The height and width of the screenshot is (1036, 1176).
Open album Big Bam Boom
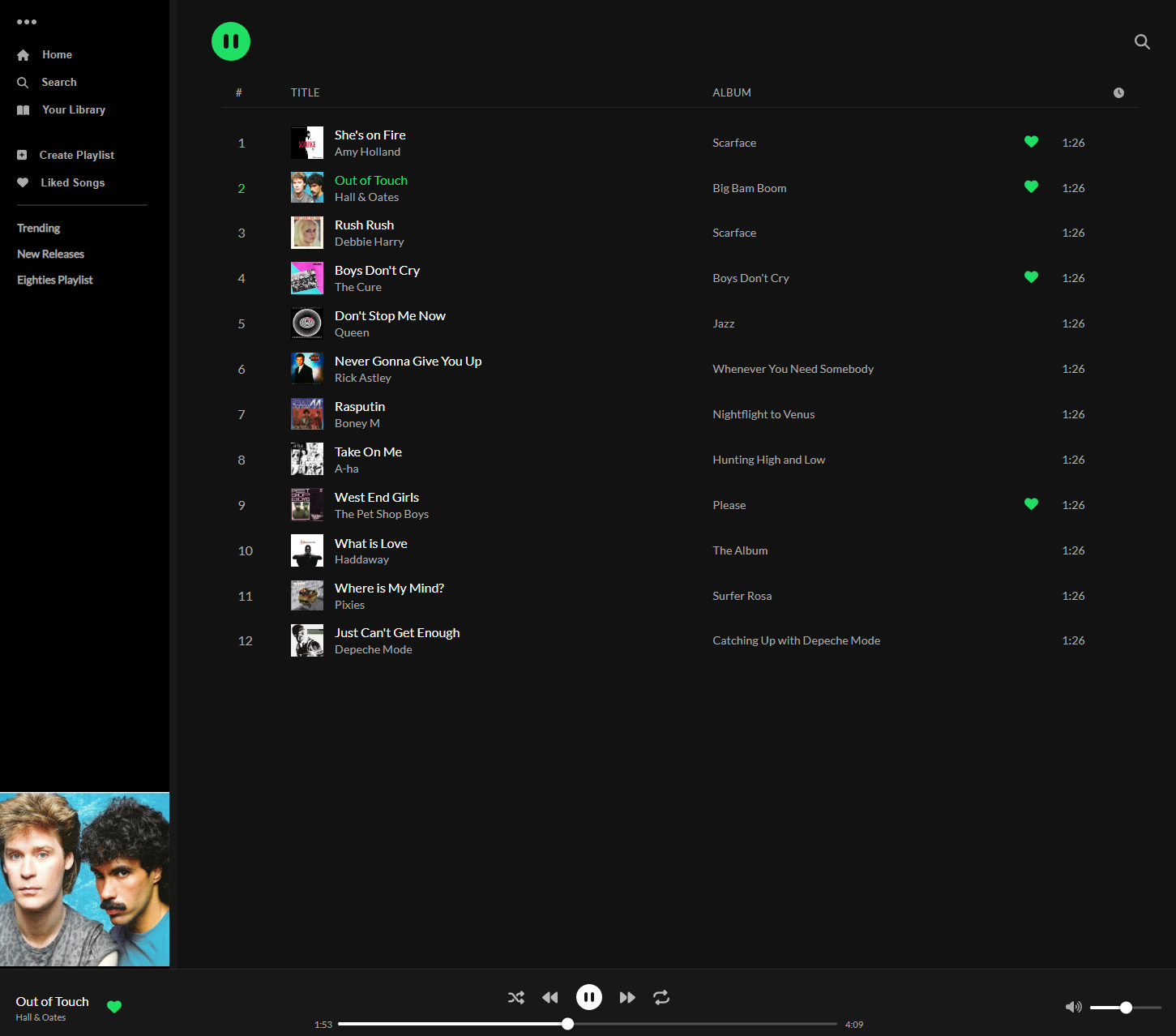[x=750, y=188]
